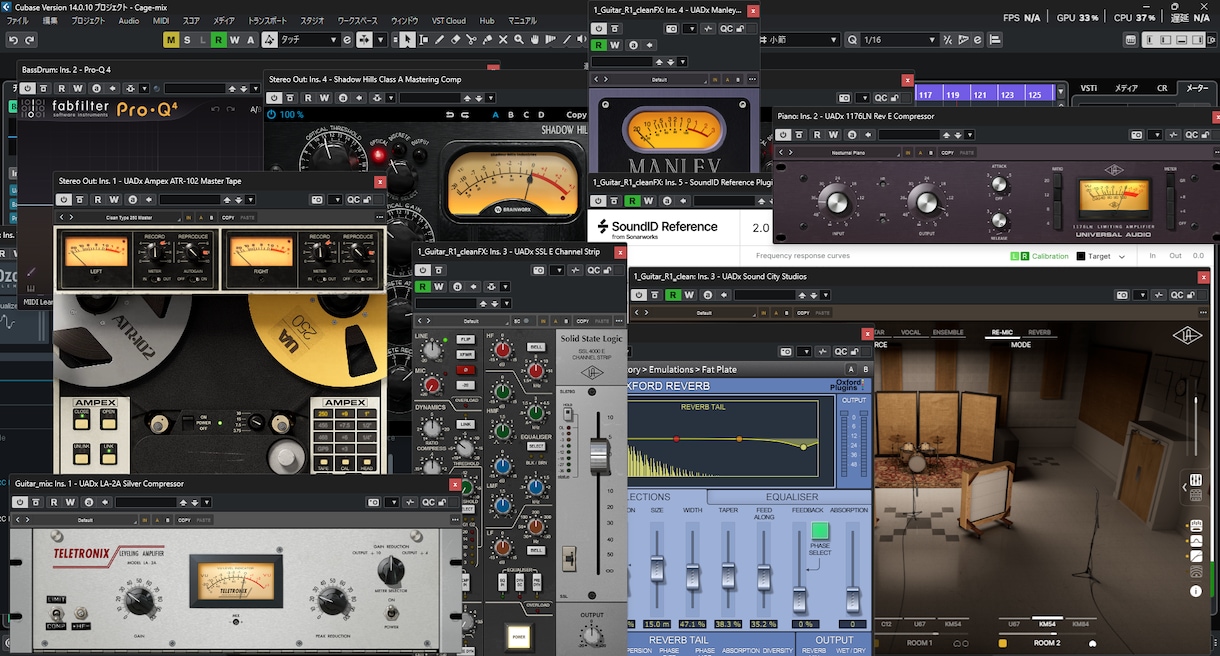This screenshot has height=656, width=1220.
Task: Click the Quantize Q icon
Action: tap(852, 40)
